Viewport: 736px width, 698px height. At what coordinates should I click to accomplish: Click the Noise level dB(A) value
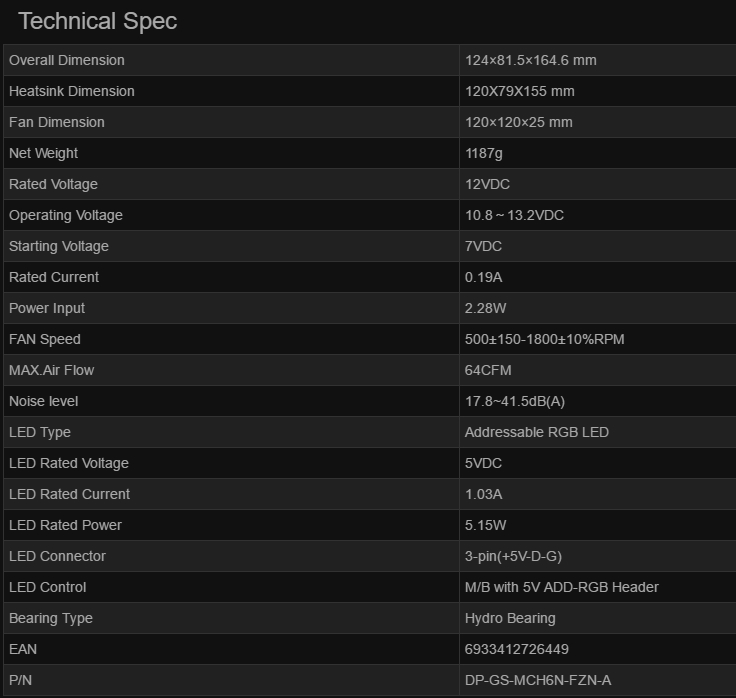(515, 401)
